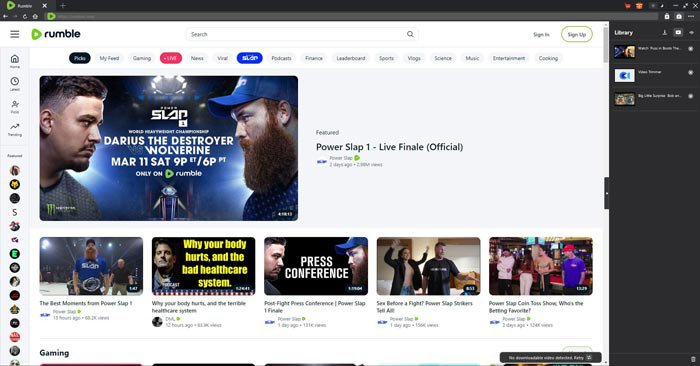Image resolution: width=700 pixels, height=366 pixels.
Task: Click Retry in the no-video-detected notice
Action: pyautogui.click(x=579, y=358)
